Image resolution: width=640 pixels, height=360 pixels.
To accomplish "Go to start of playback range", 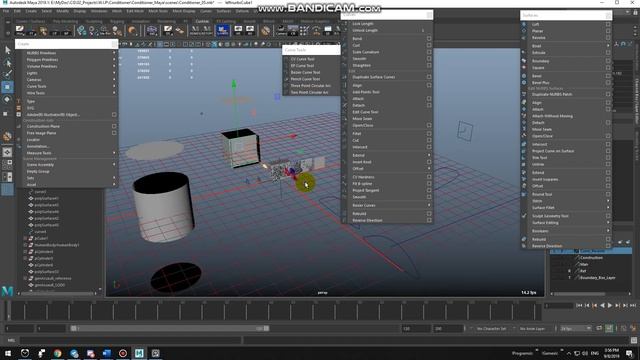I will (579, 305).
